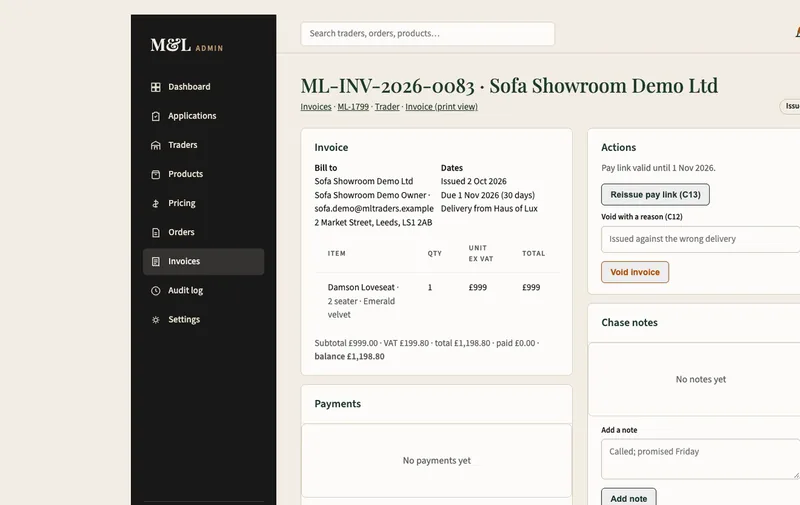800x505 pixels.
Task: Click the Add a note textarea
Action: pyautogui.click(x=701, y=459)
